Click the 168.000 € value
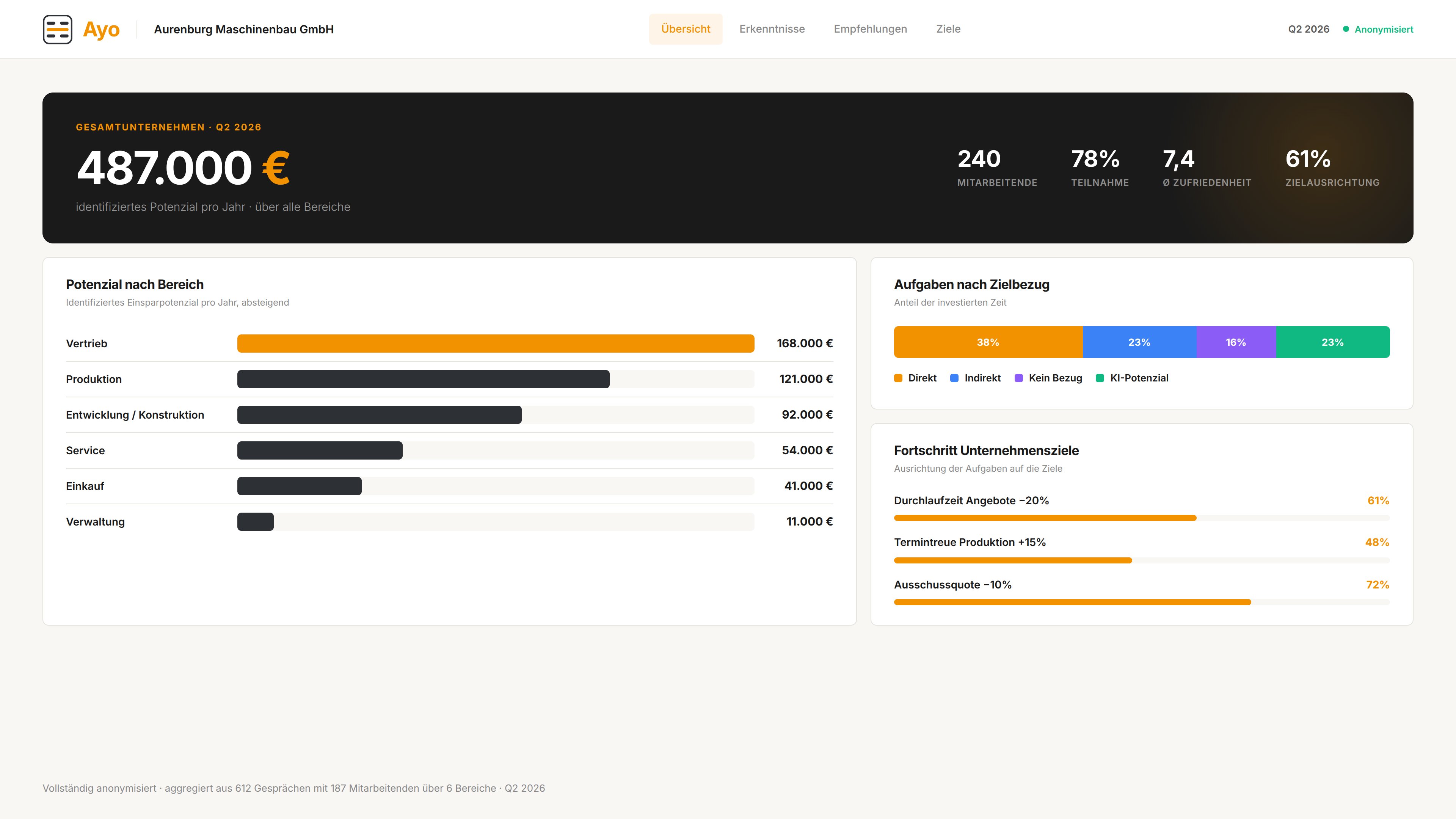 [x=805, y=343]
